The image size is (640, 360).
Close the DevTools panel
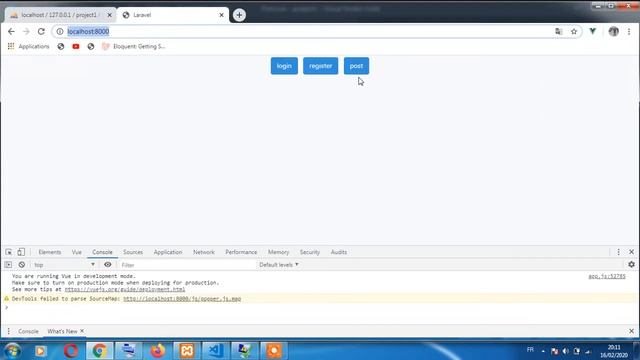[x=631, y=252]
